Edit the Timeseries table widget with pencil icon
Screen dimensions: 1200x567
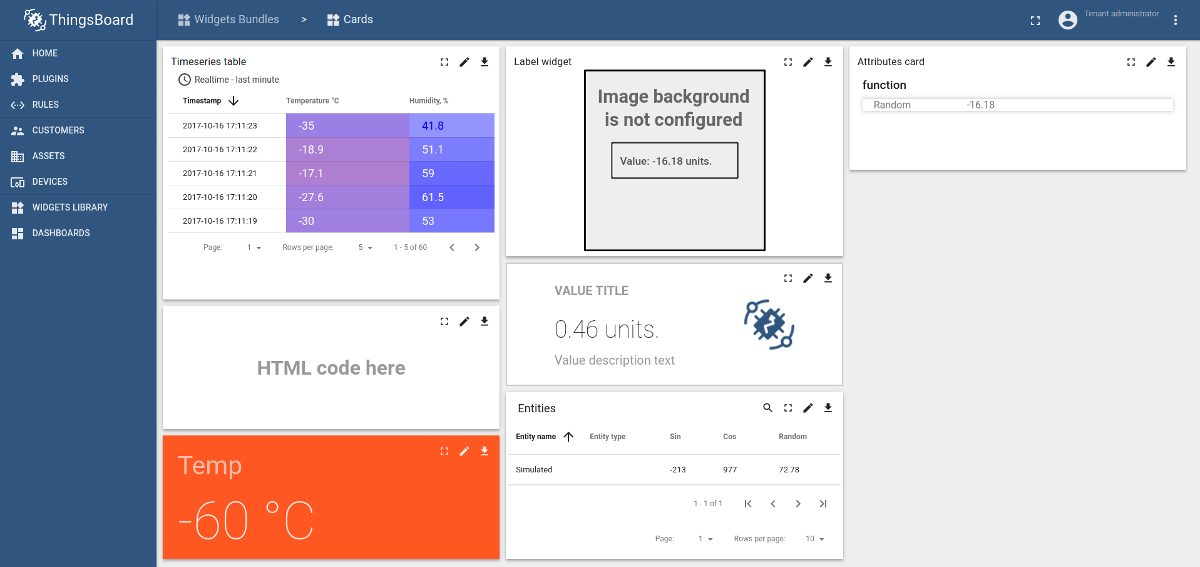tap(464, 62)
